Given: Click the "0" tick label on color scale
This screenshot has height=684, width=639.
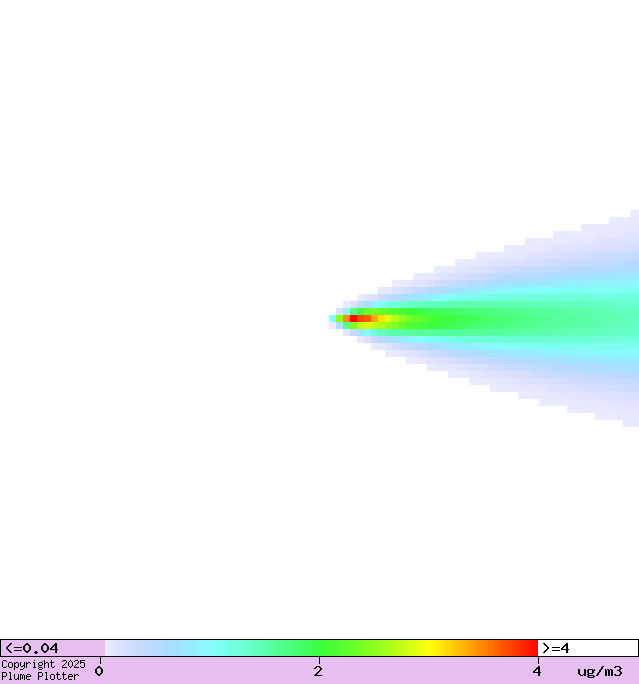Looking at the screenshot, I should [x=99, y=671].
